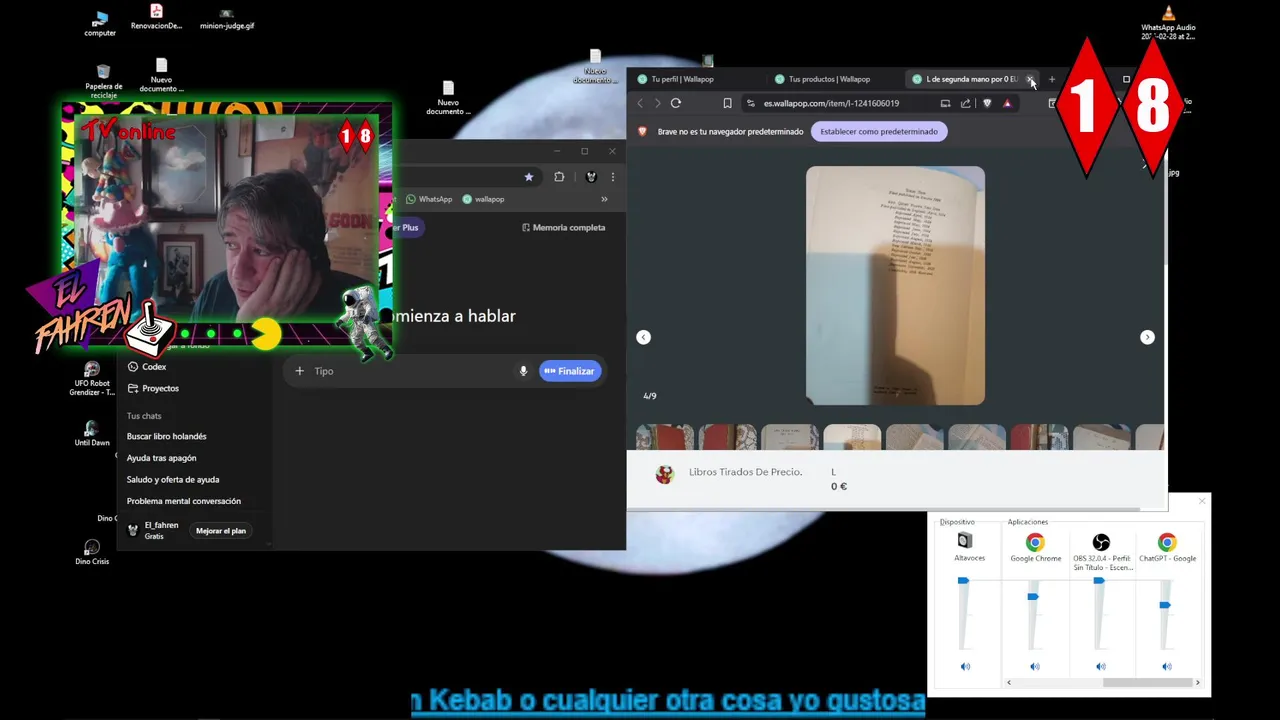Select the first product thumbnail on Wallapop

tap(665, 437)
